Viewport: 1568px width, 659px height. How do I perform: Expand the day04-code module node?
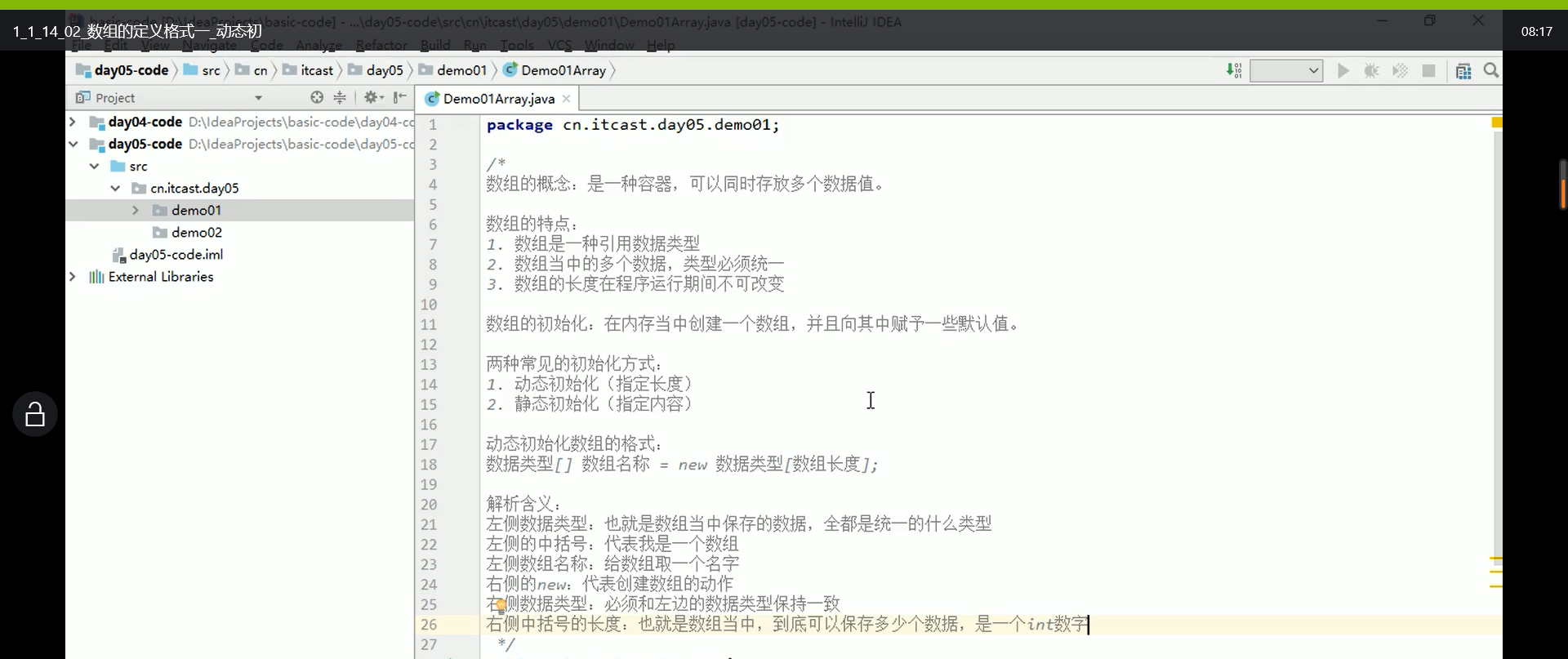pos(73,122)
